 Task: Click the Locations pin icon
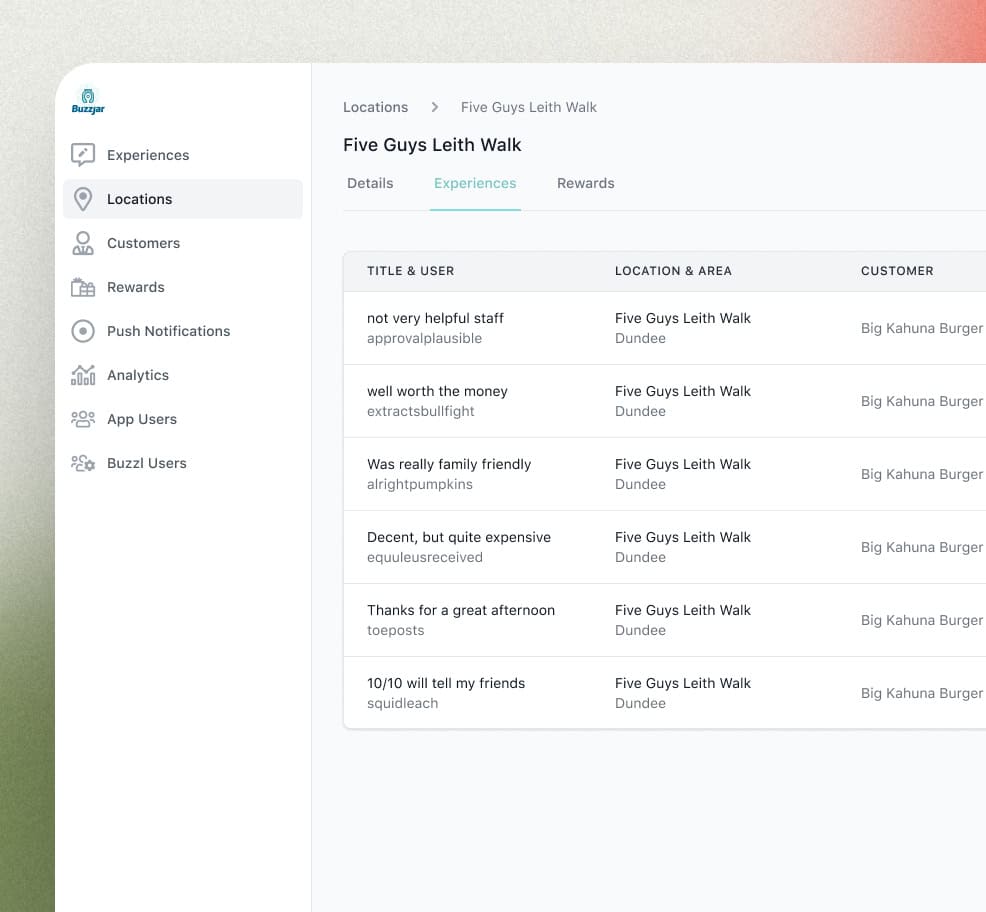click(x=83, y=199)
